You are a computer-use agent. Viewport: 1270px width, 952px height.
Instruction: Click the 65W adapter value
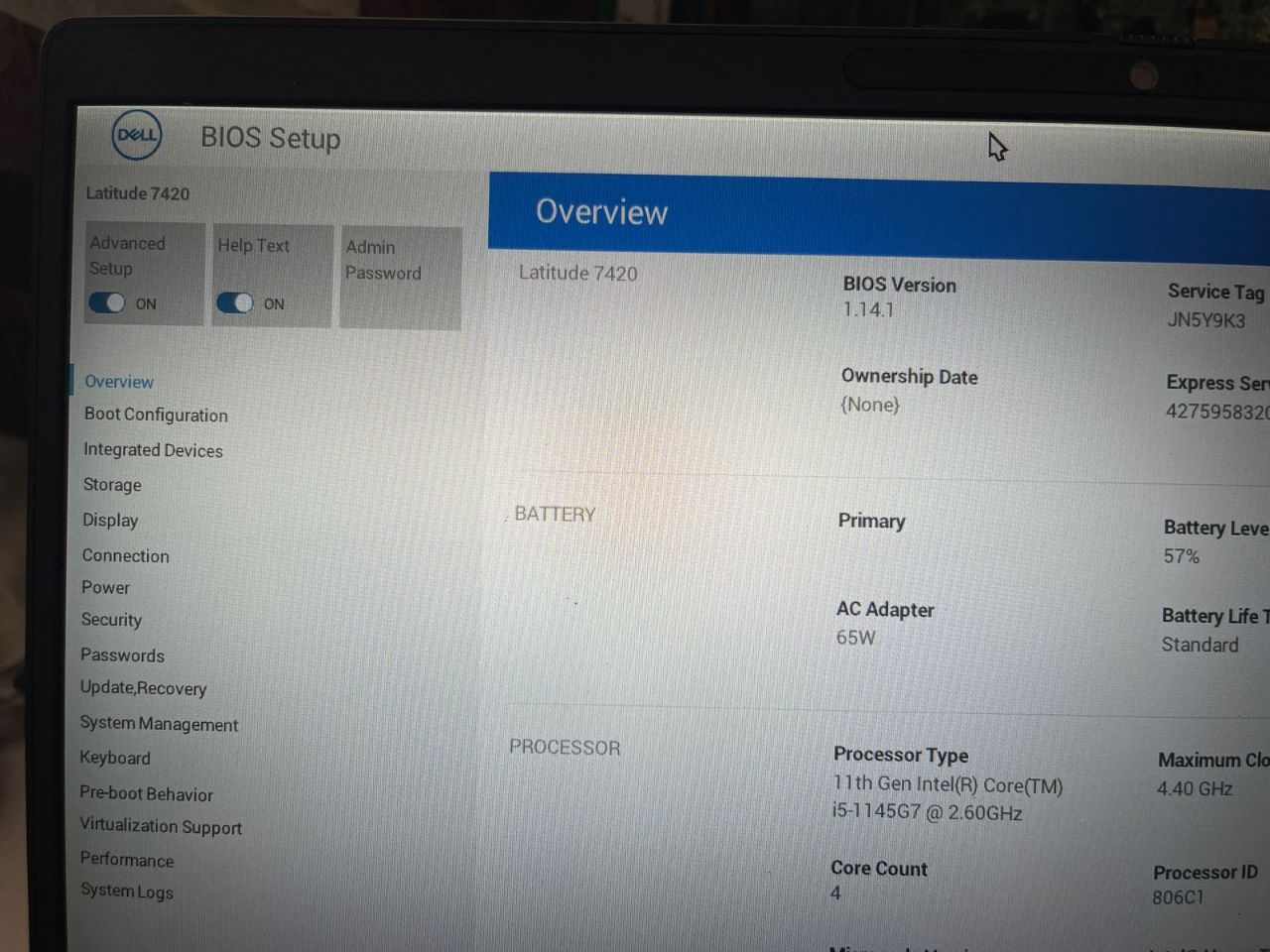click(x=855, y=638)
